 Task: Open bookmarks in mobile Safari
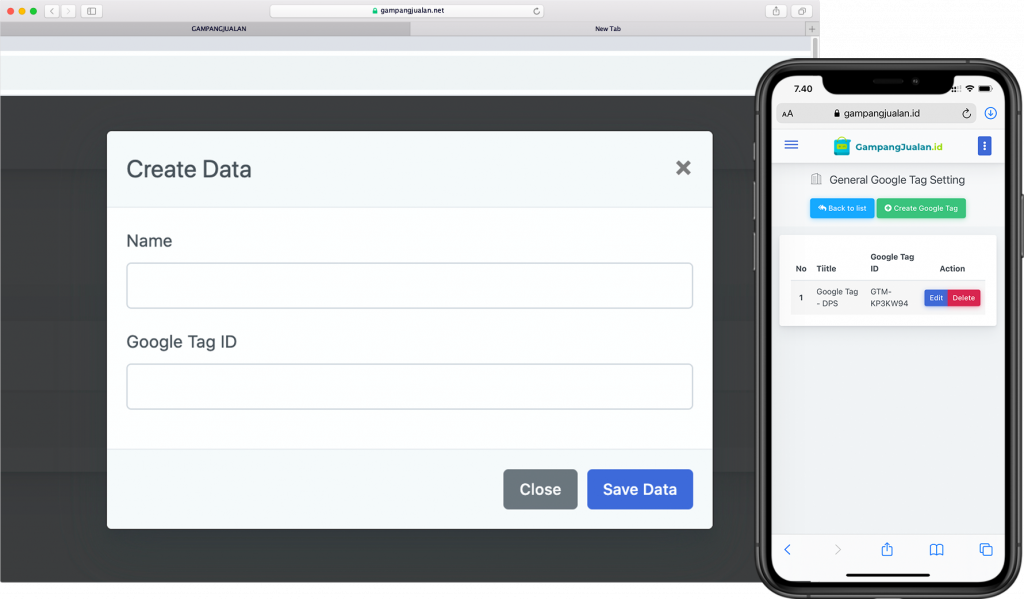click(936, 549)
